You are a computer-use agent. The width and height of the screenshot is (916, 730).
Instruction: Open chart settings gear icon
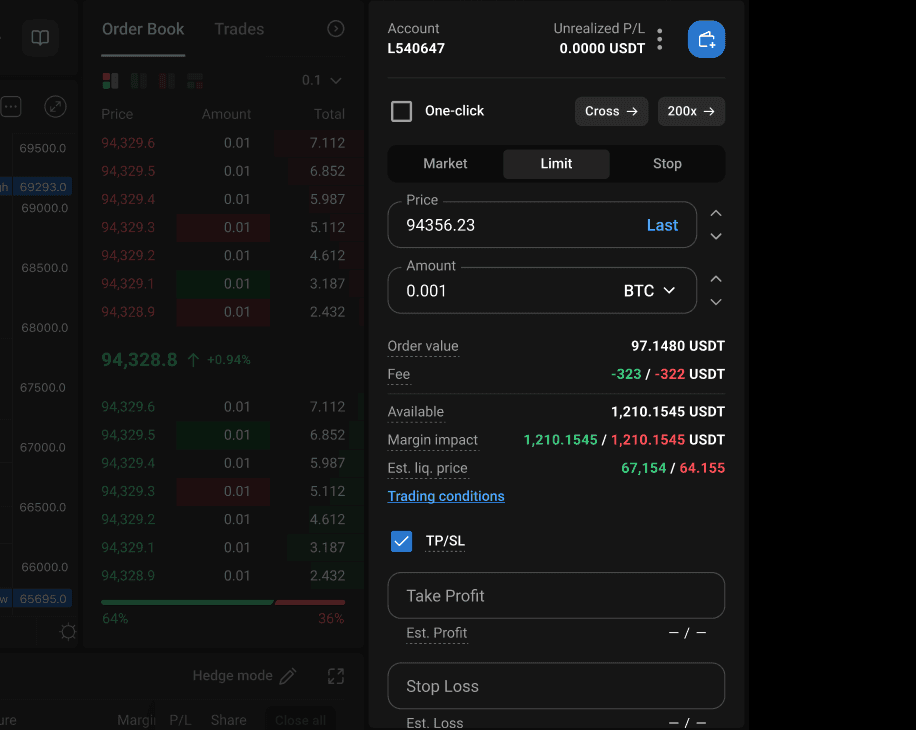(68, 631)
